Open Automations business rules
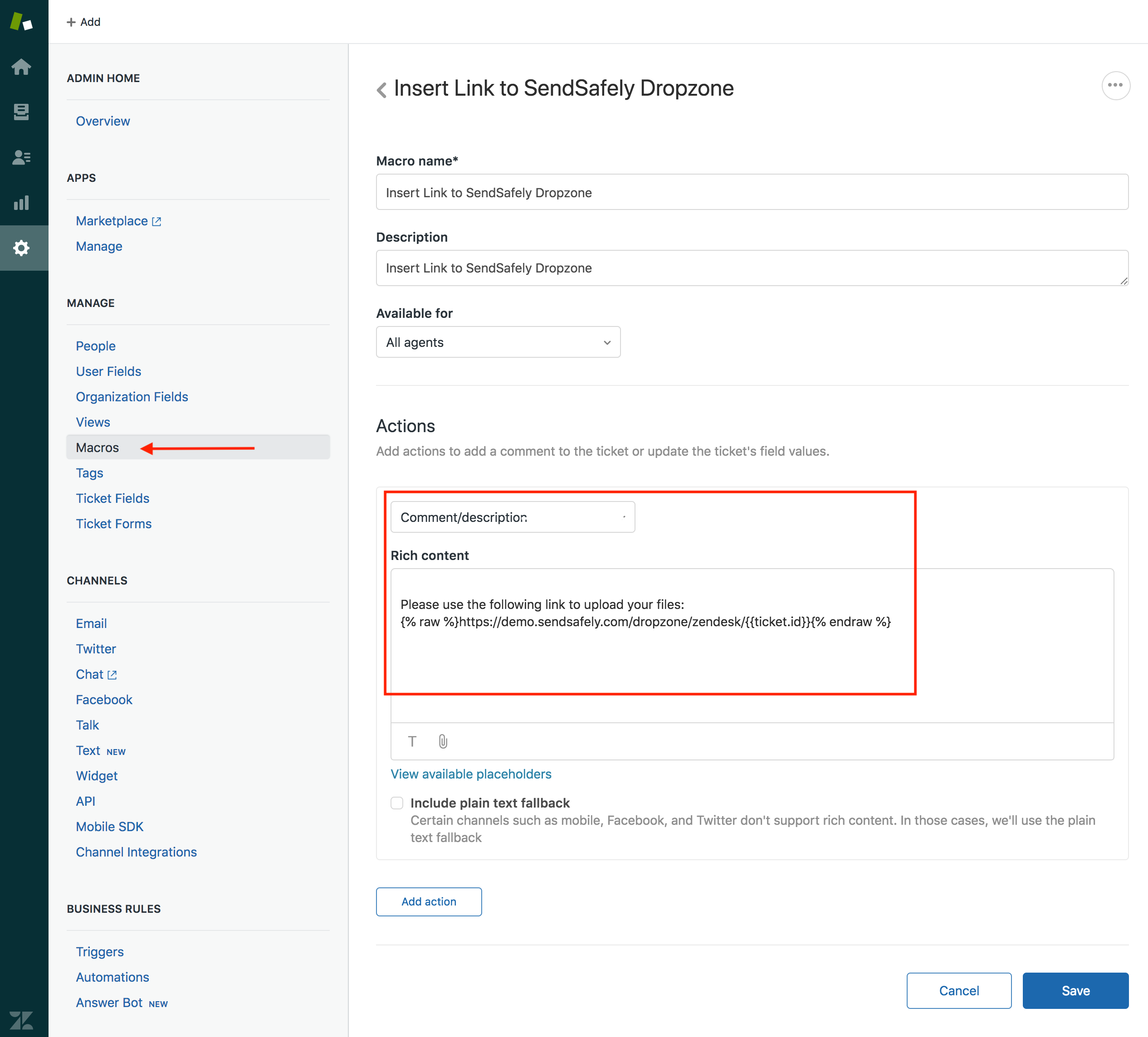The image size is (1148, 1037). tap(113, 977)
